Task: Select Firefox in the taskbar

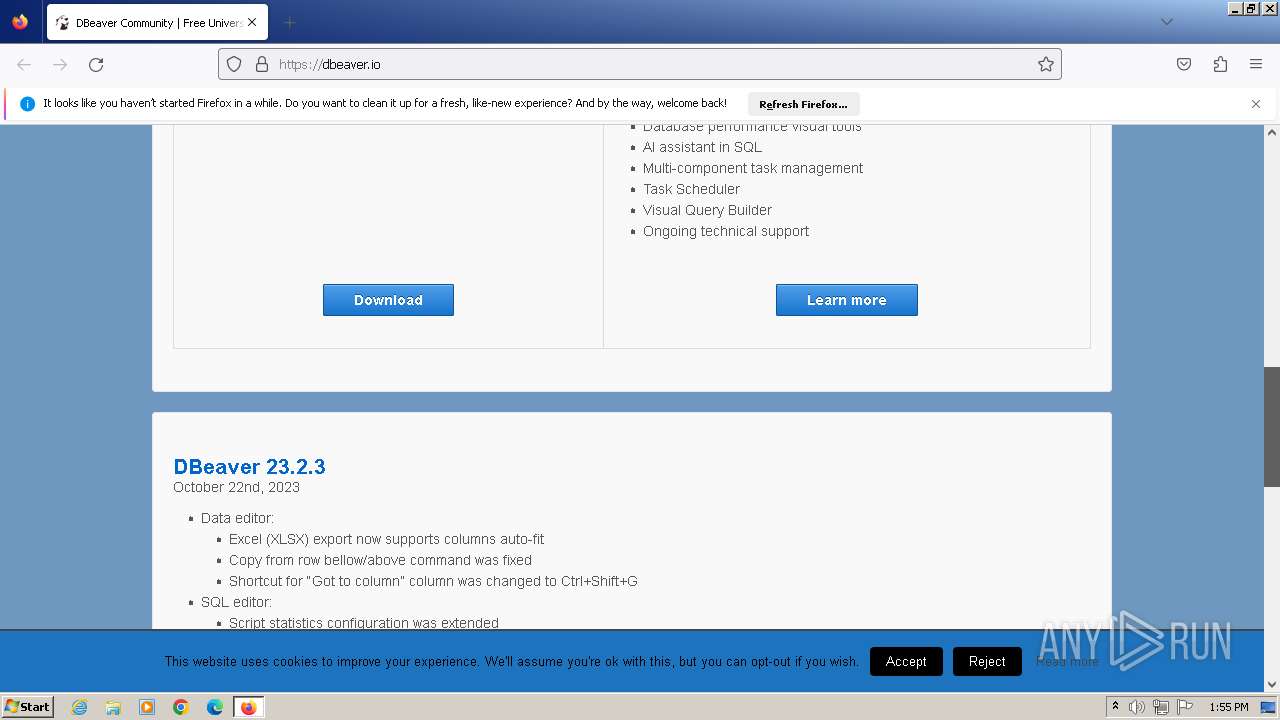Action: coord(248,707)
